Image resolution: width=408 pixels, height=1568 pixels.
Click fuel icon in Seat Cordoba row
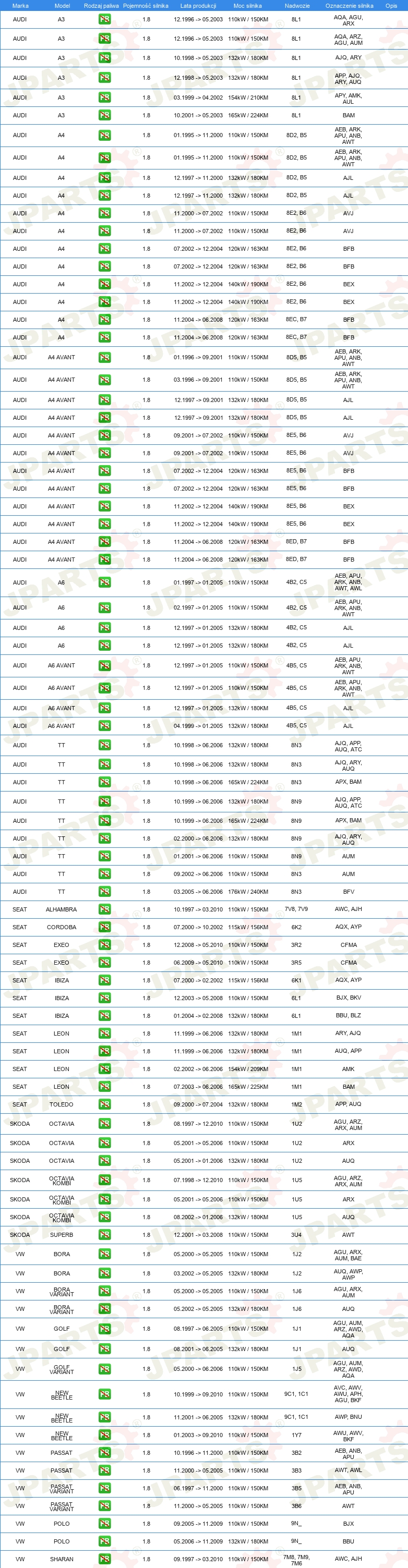(105, 927)
